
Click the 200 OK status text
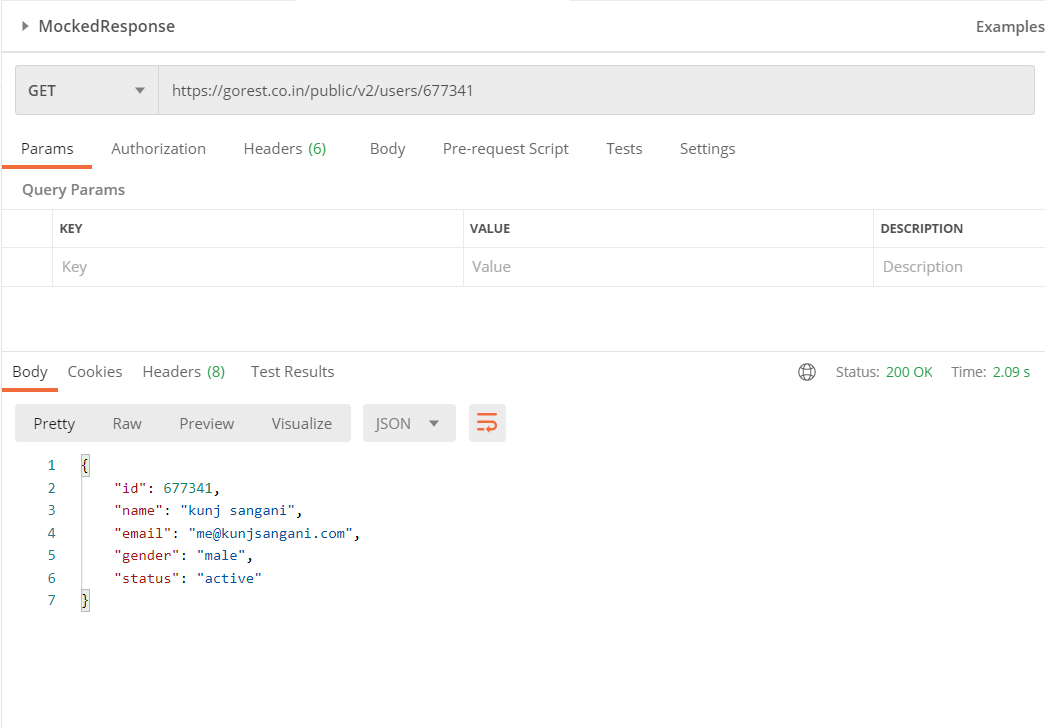tap(909, 371)
